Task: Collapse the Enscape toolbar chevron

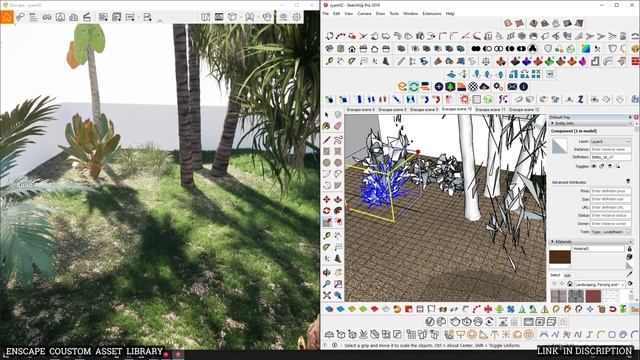Action: click(160, 20)
